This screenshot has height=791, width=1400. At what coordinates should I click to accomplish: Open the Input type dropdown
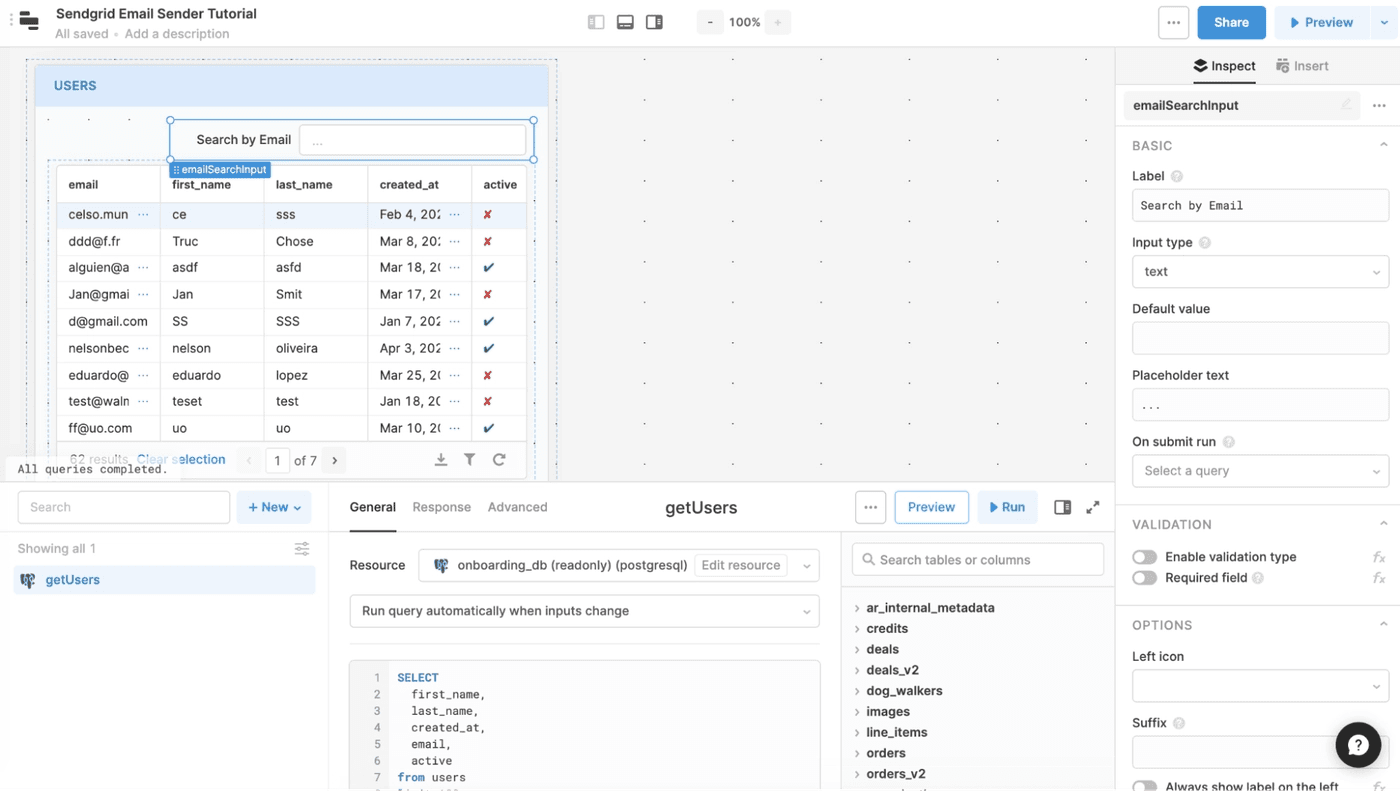coord(1259,272)
